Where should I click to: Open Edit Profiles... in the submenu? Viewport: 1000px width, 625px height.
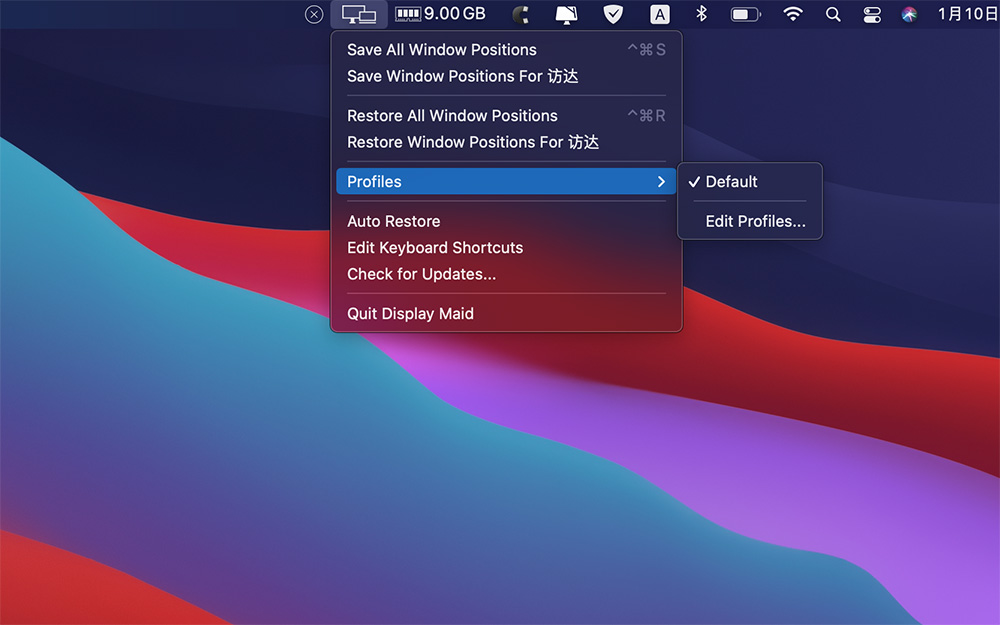(750, 221)
